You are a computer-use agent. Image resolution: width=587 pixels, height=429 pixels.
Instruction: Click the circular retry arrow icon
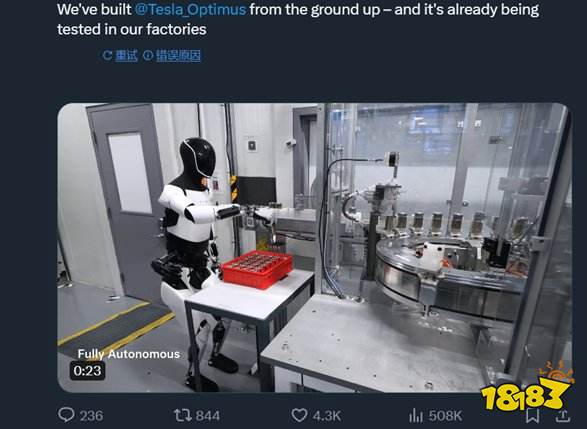(x=107, y=56)
